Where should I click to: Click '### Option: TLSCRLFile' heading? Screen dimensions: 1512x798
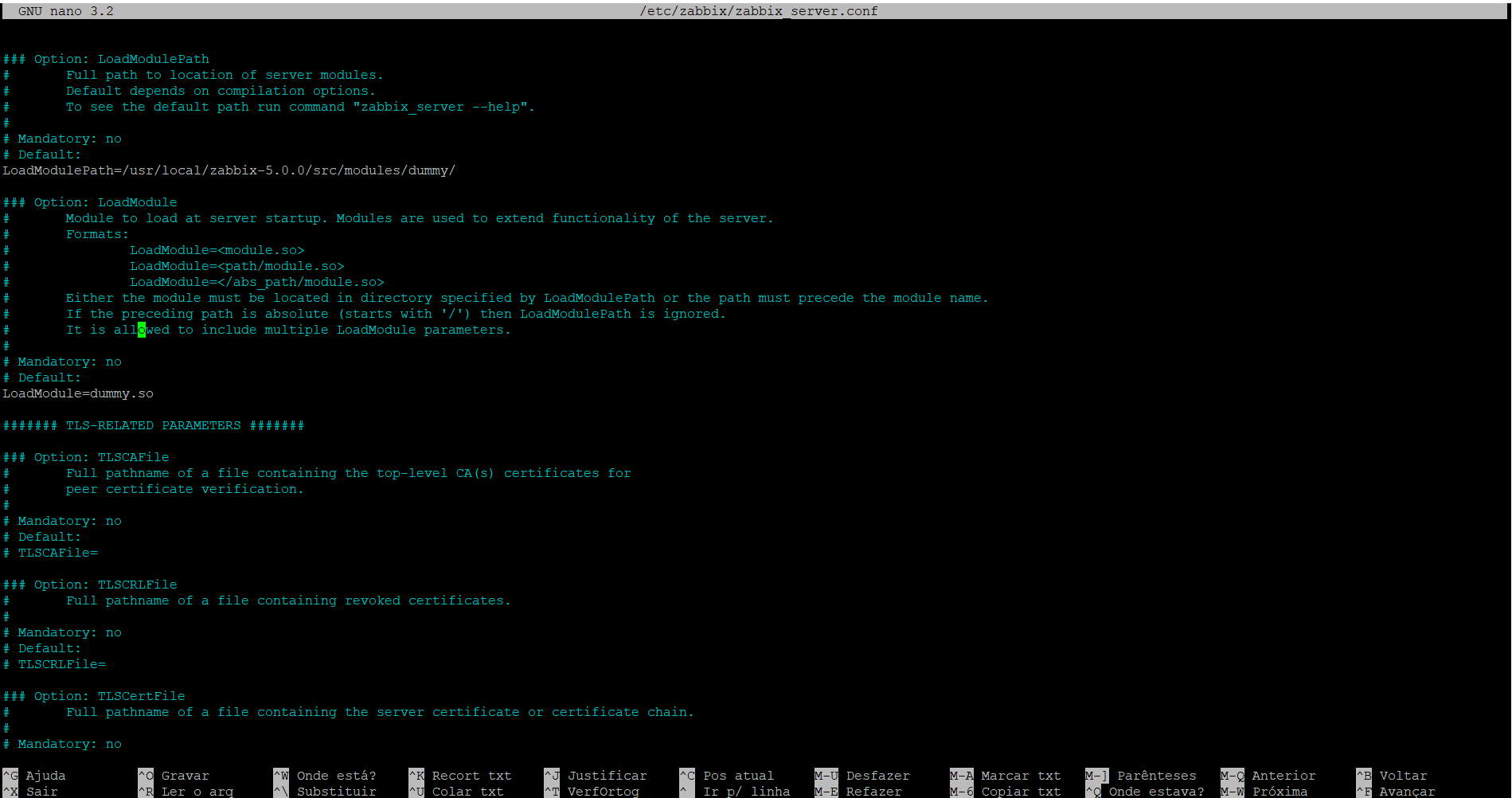(90, 585)
